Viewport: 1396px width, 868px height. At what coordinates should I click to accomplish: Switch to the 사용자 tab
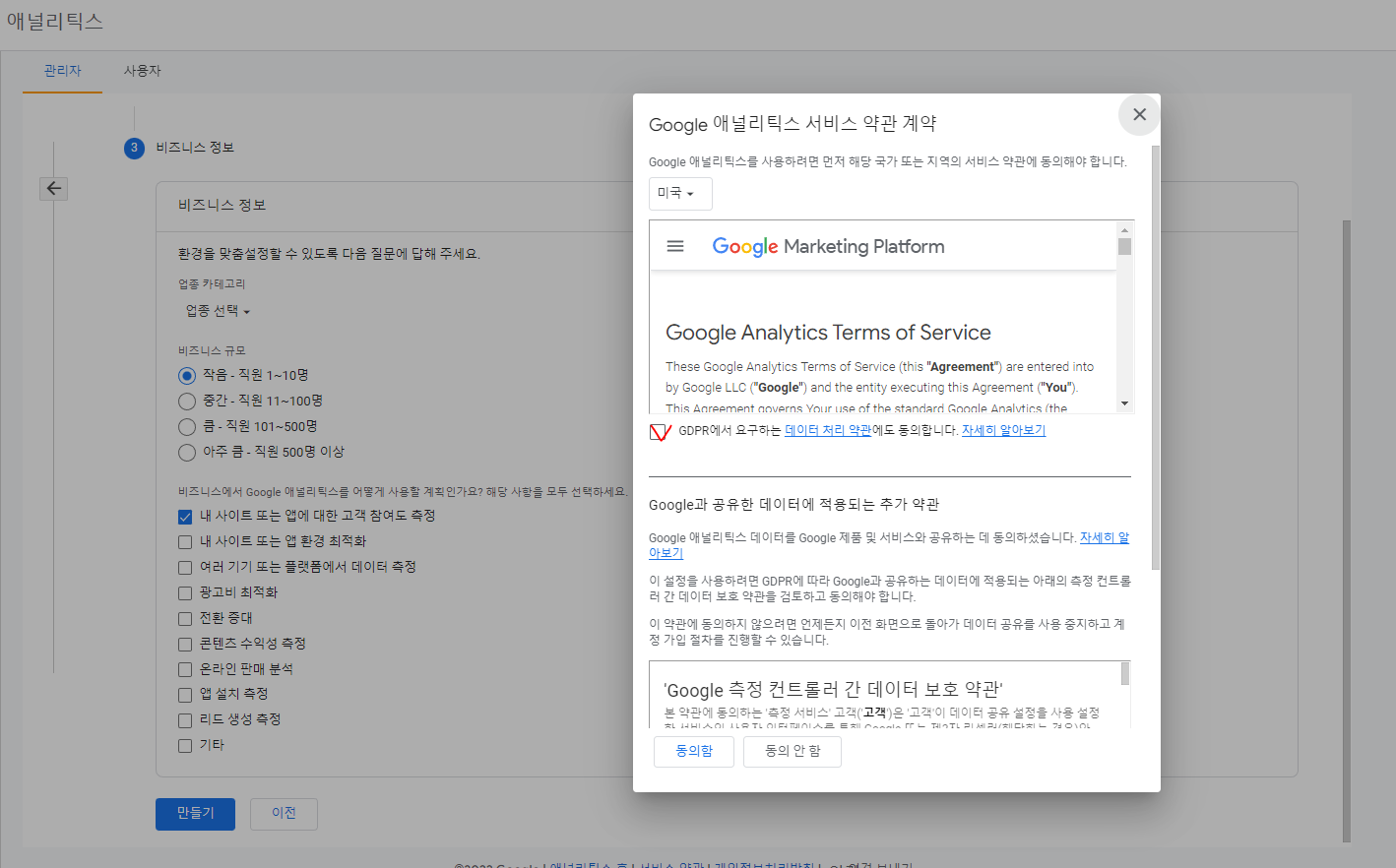(x=143, y=71)
